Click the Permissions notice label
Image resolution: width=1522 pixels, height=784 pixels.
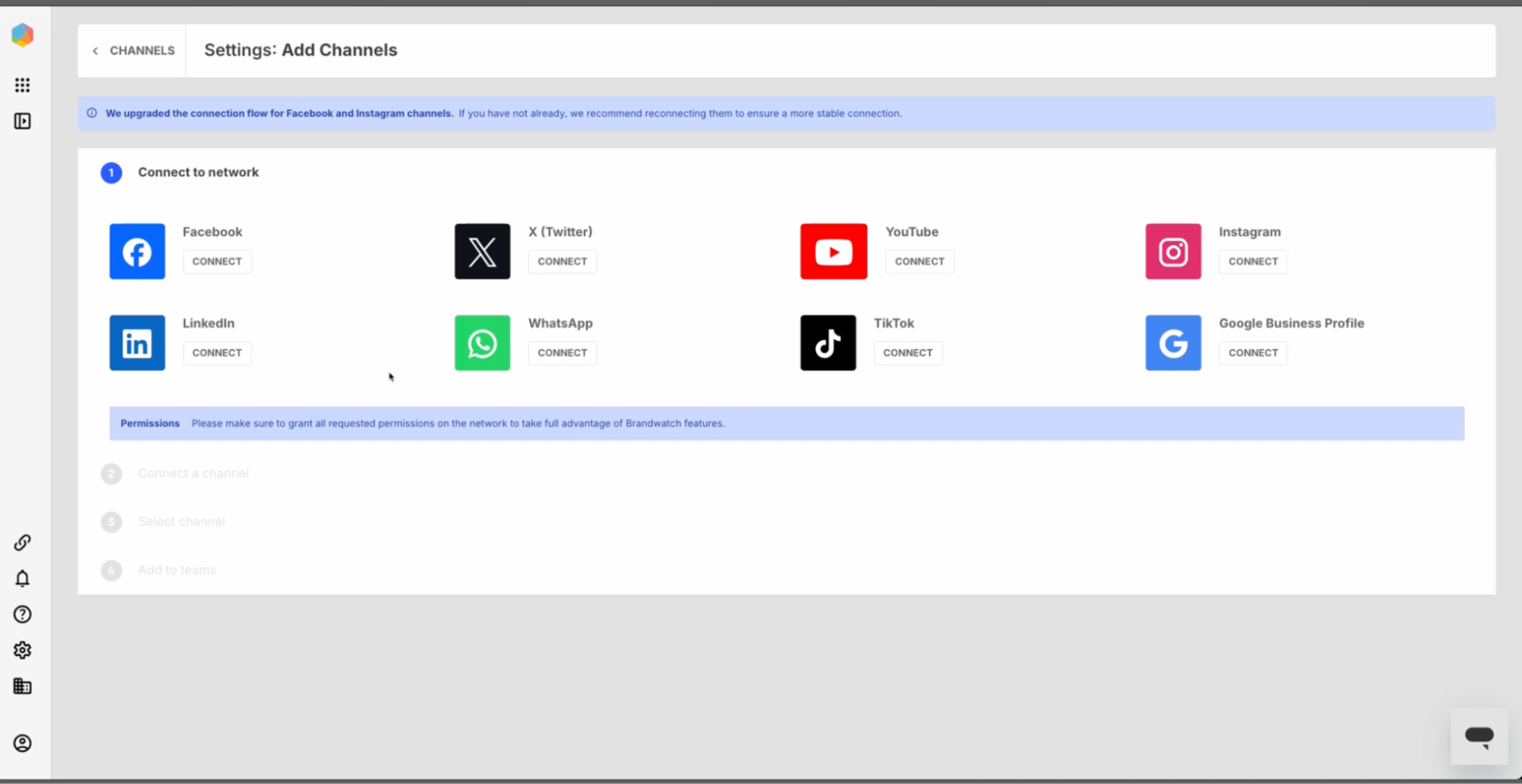pos(150,423)
